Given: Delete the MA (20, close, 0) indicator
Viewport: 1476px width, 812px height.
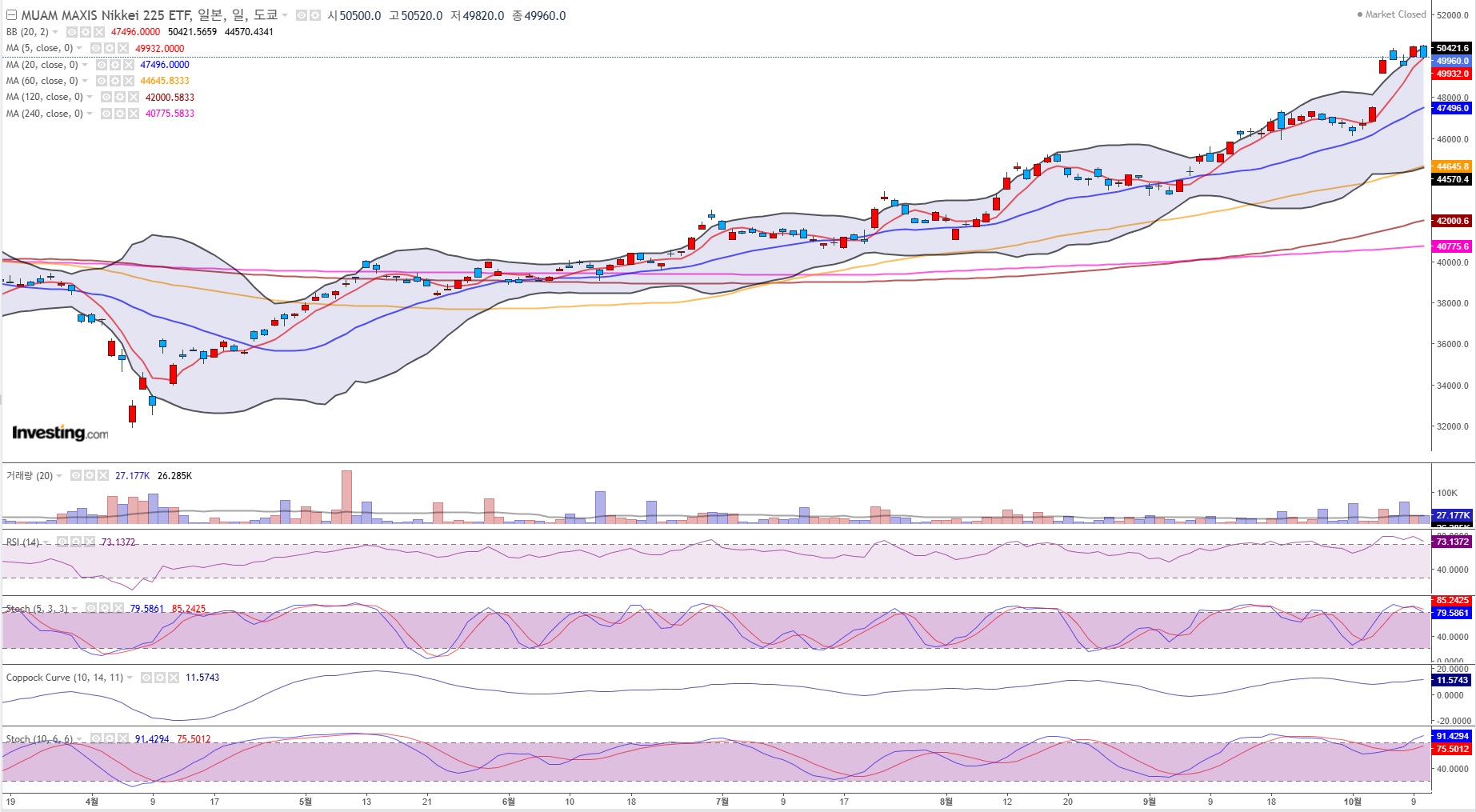Looking at the screenshot, I should click(128, 65).
